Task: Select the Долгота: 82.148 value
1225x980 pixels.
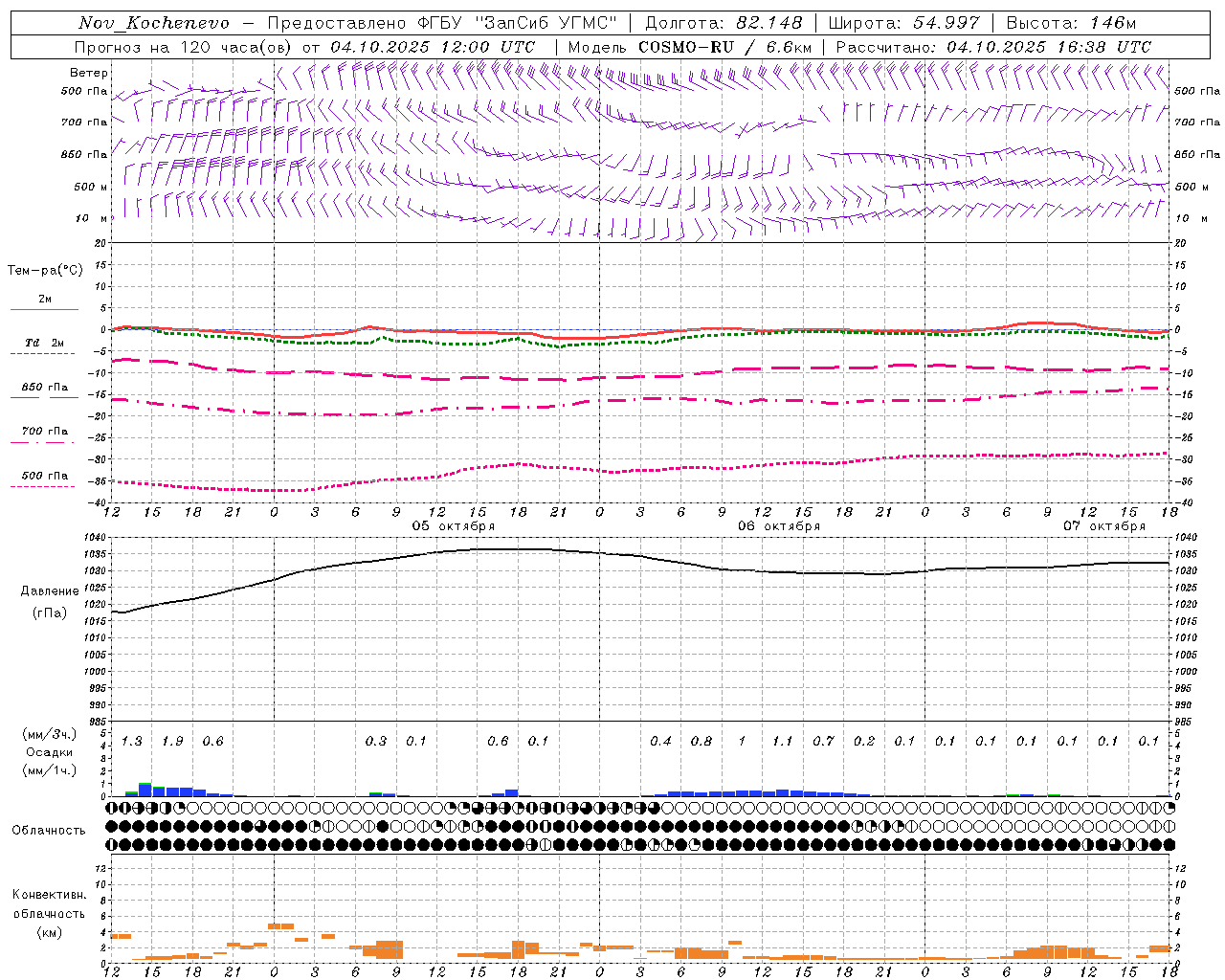Action: (724, 23)
